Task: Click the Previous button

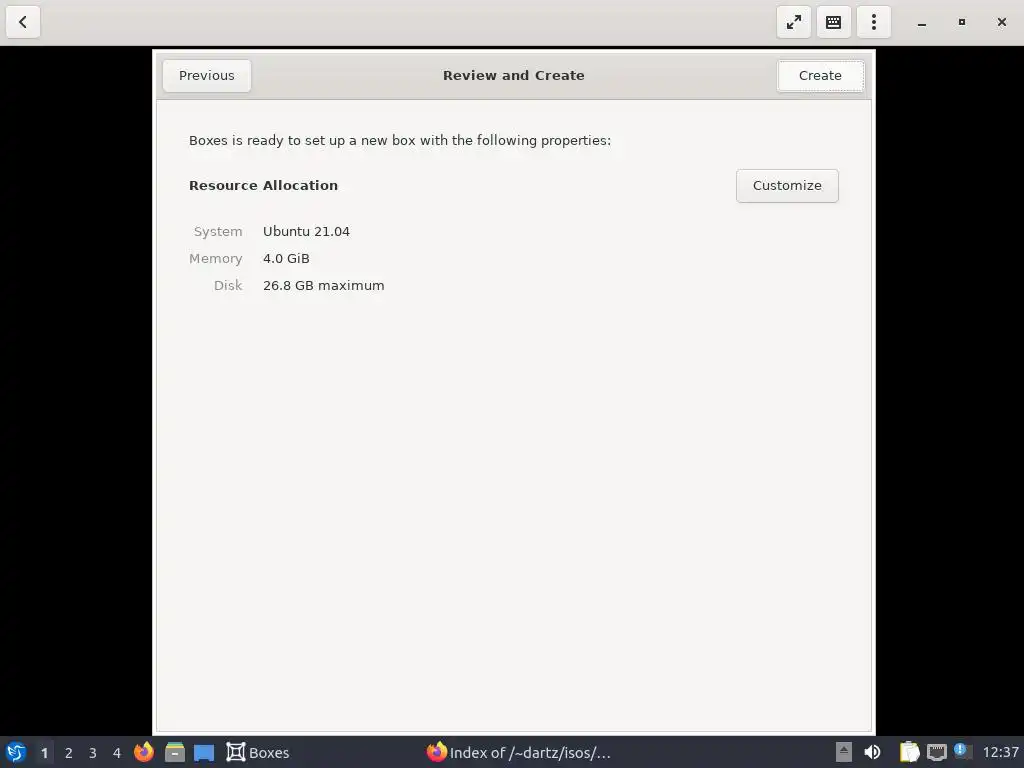Action: coord(206,76)
